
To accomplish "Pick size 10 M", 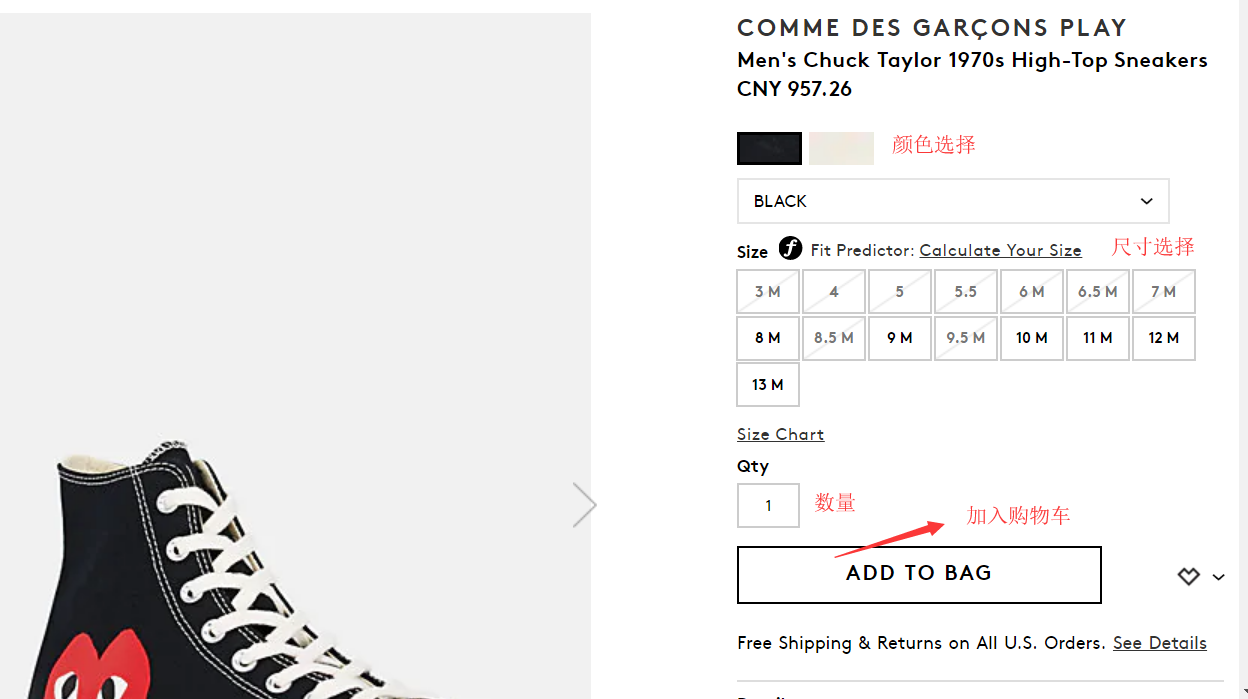I will pyautogui.click(x=1031, y=338).
